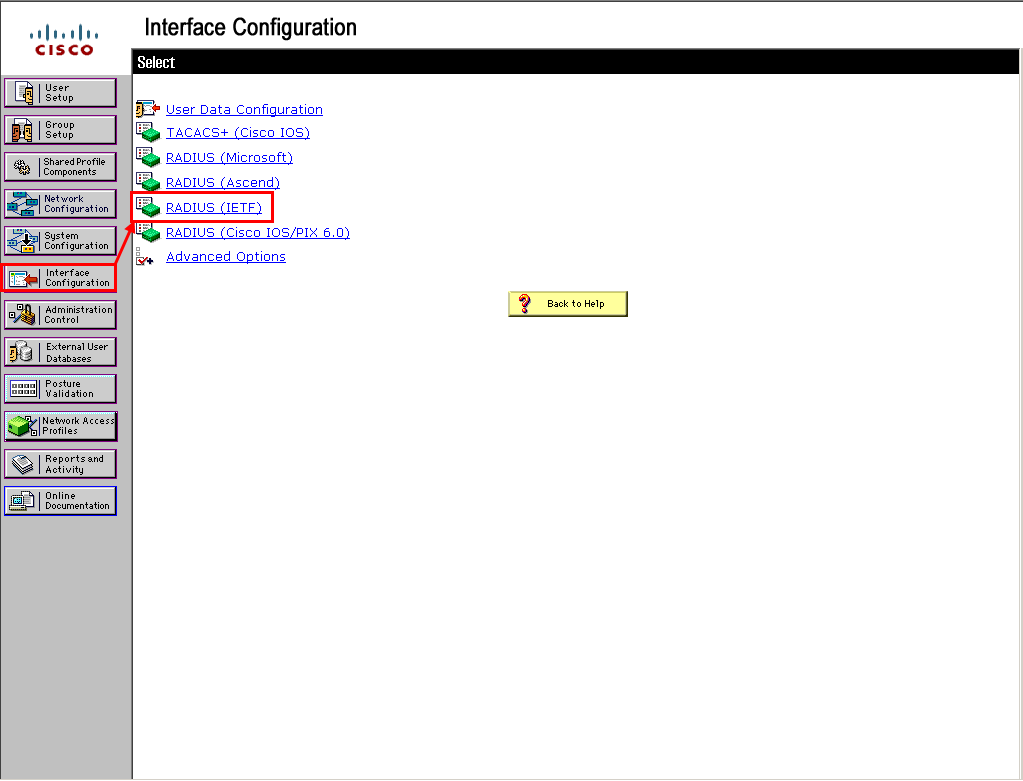Open Administration Control label in the sidebar

[x=78, y=315]
